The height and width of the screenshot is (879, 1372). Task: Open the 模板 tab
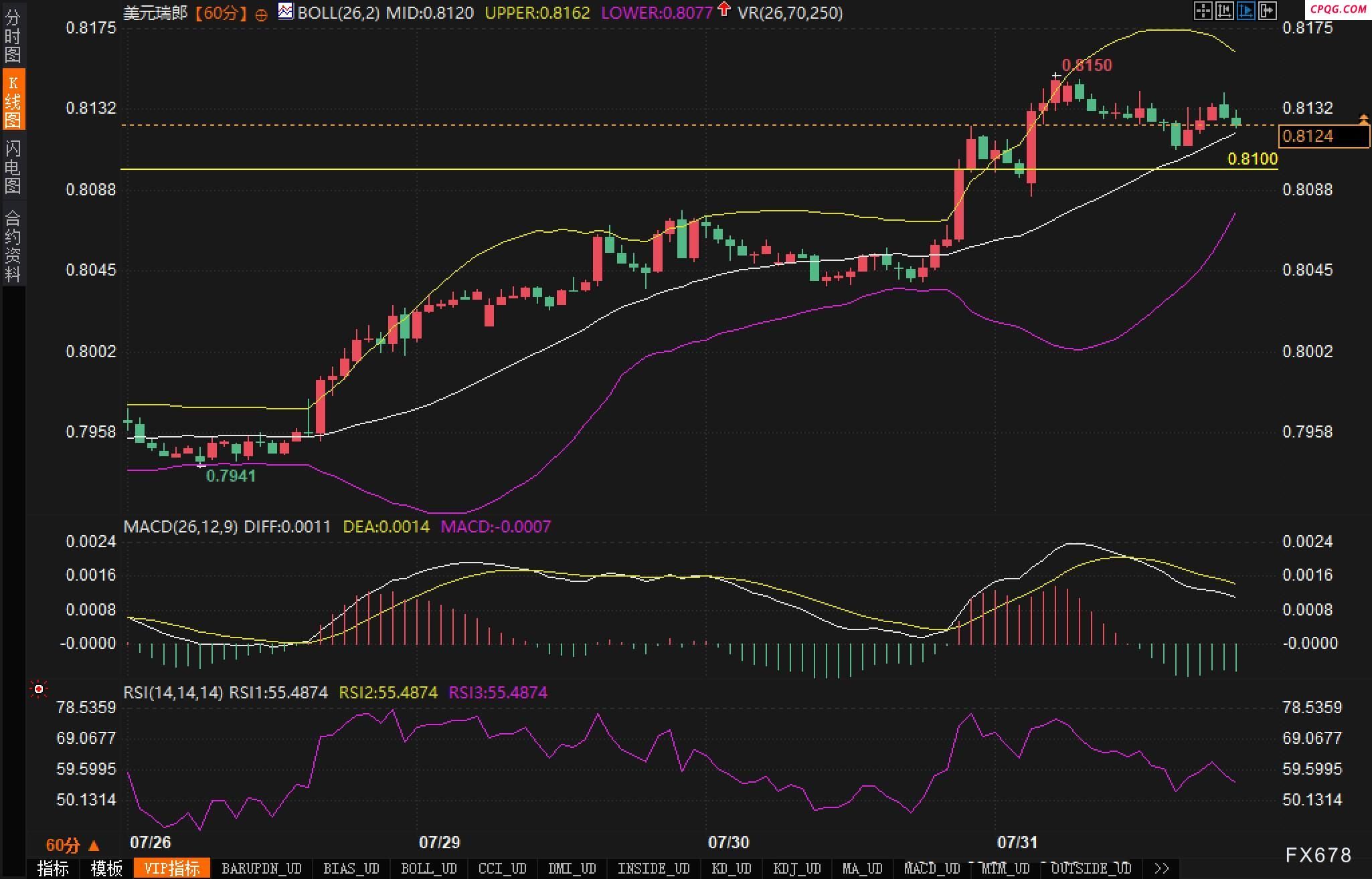coord(106,868)
